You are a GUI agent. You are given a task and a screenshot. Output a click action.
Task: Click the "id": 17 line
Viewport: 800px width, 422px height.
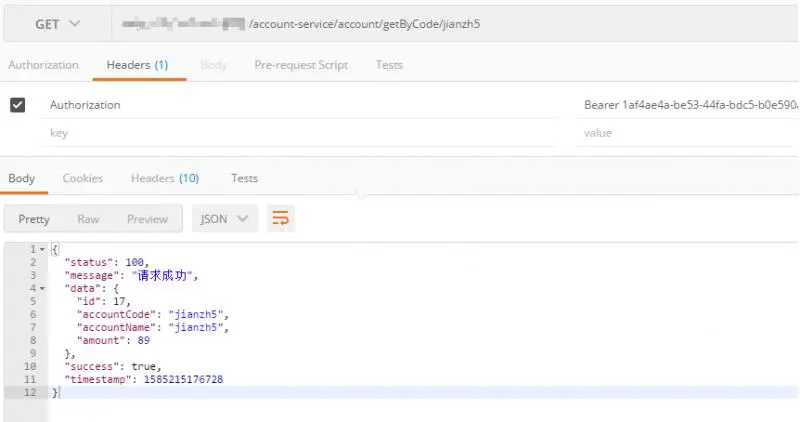104,301
